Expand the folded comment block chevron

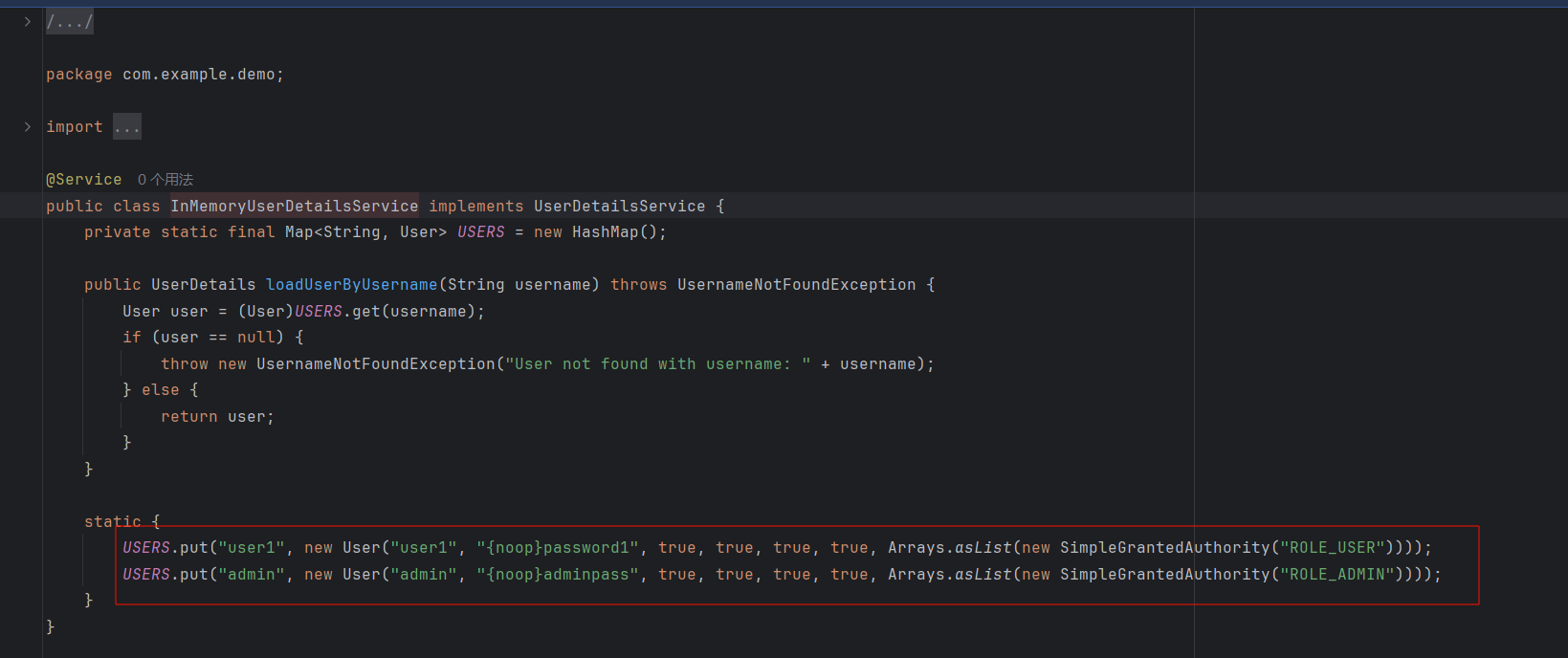coord(27,21)
